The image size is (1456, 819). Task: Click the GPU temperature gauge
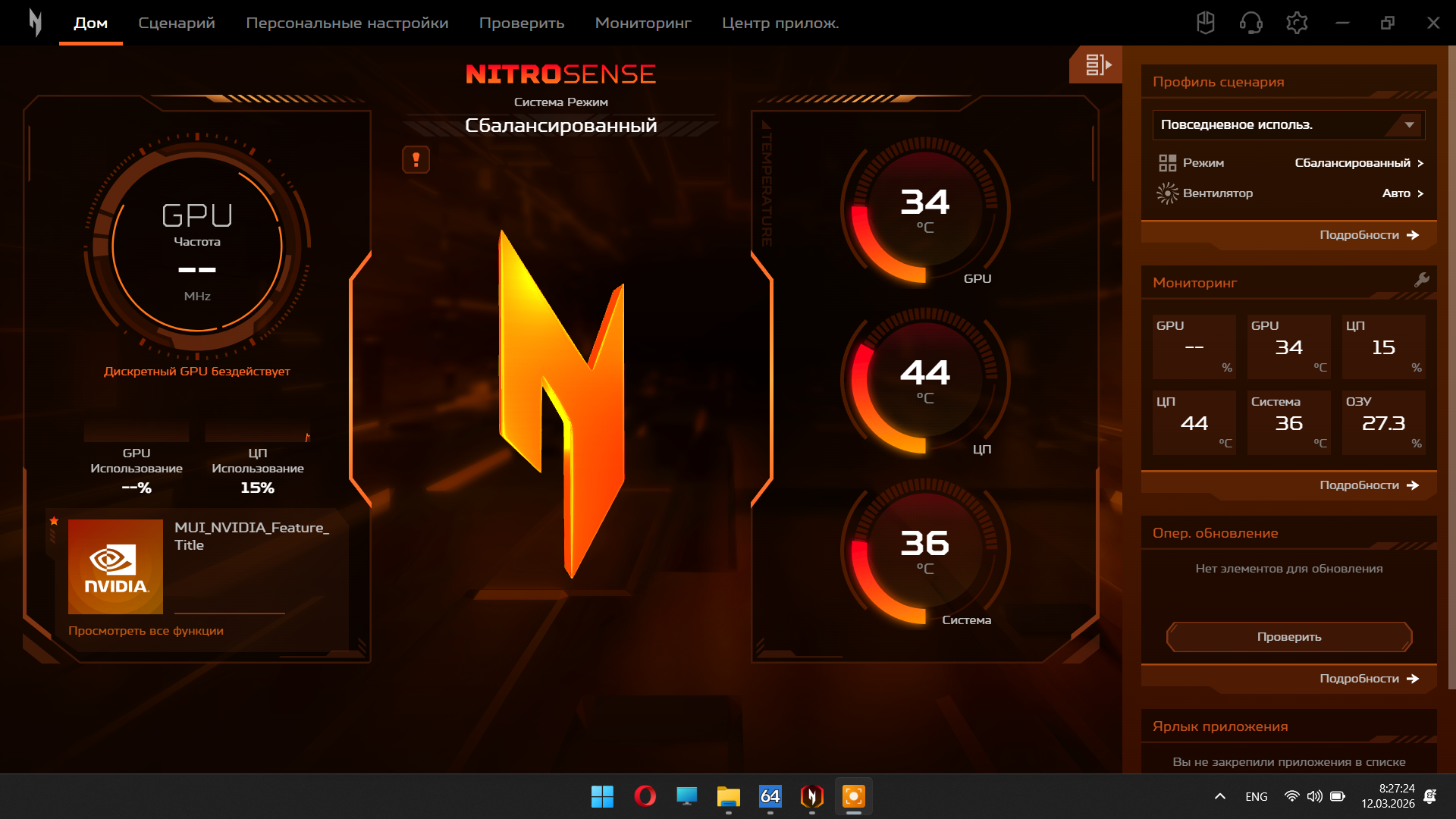(x=924, y=210)
